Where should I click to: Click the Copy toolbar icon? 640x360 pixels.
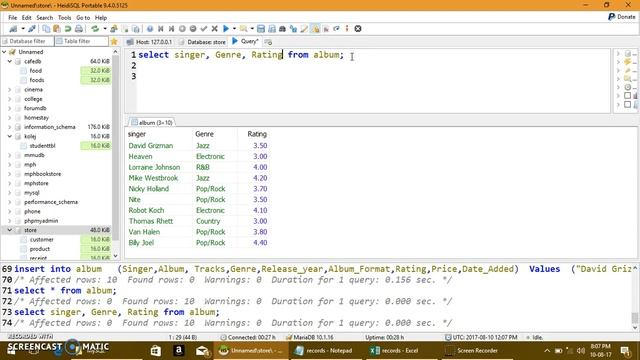(46, 29)
